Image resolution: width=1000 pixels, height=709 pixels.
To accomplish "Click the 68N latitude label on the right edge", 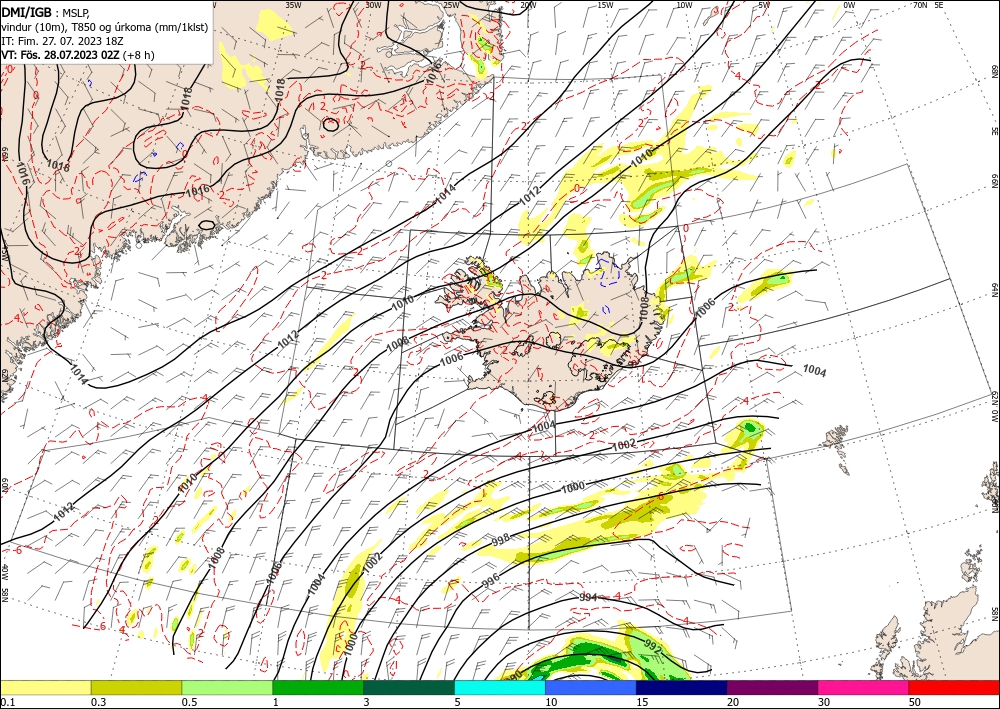I will tap(995, 71).
